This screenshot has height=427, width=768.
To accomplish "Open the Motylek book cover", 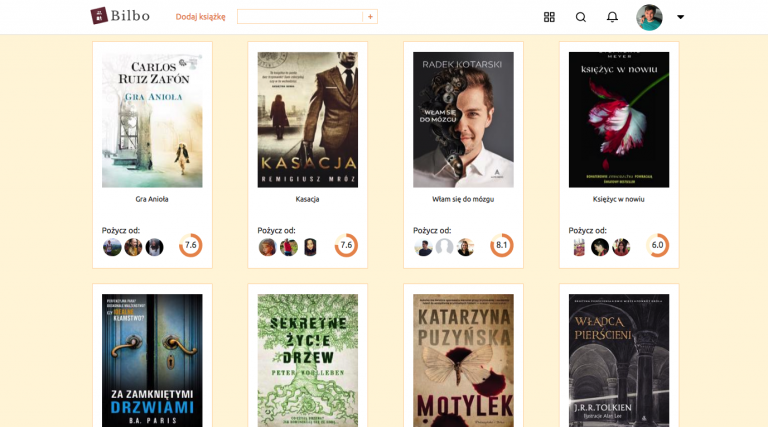I will click(463, 360).
